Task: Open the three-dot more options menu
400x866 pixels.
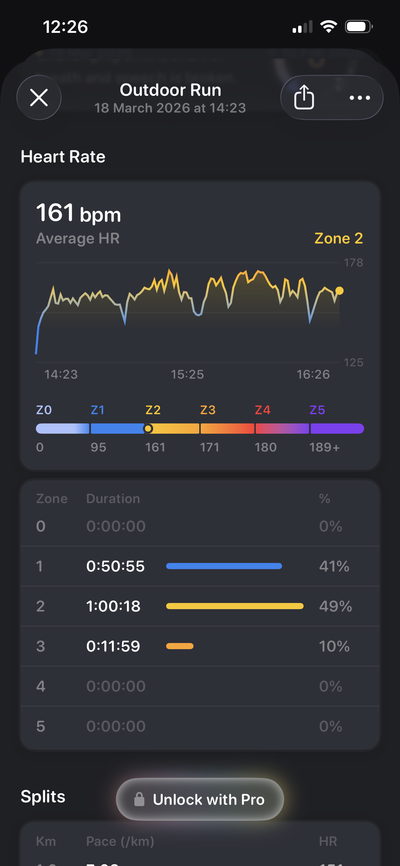Action: [360, 98]
